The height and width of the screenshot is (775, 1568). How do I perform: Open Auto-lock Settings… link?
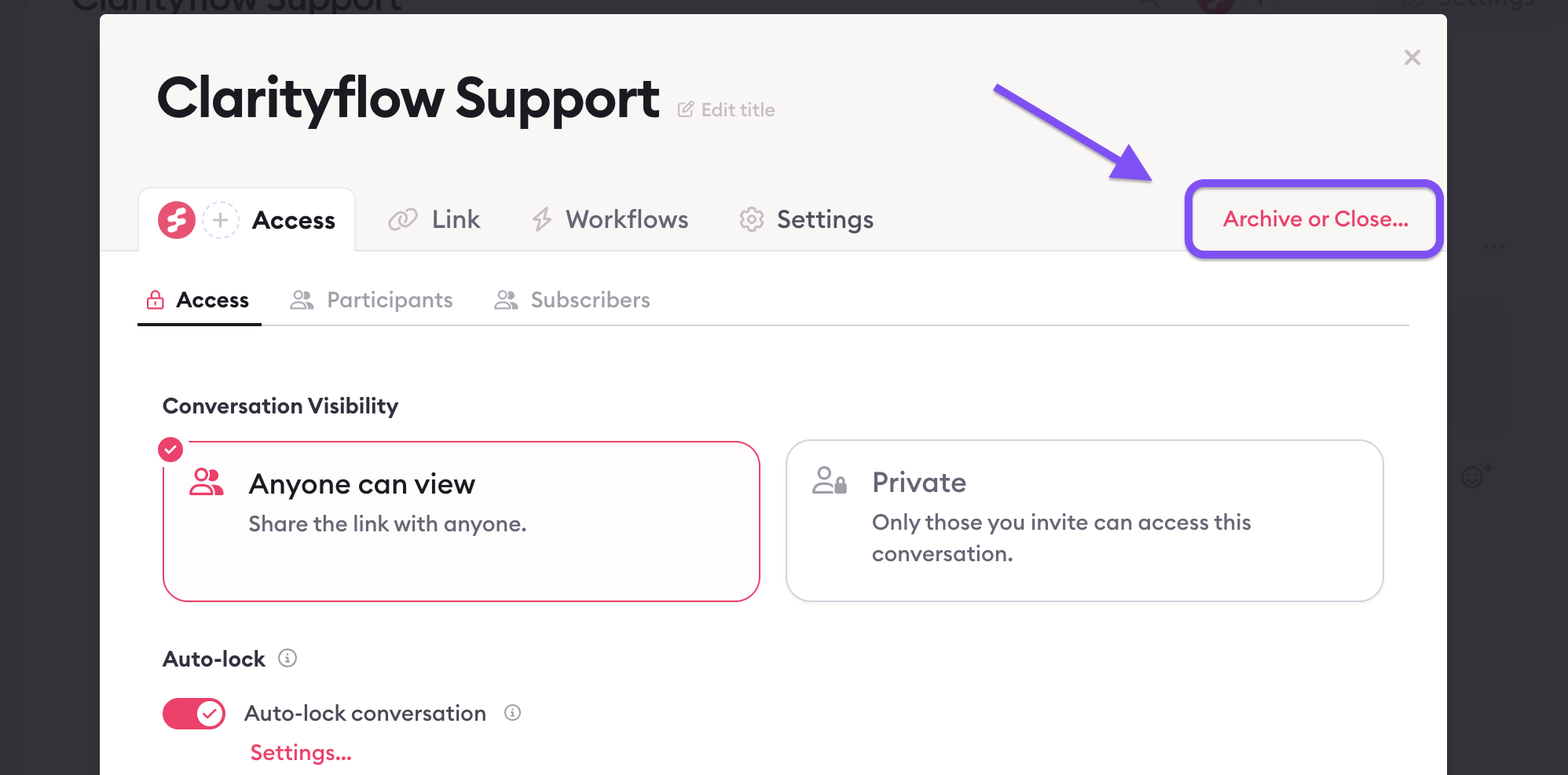pos(301,753)
